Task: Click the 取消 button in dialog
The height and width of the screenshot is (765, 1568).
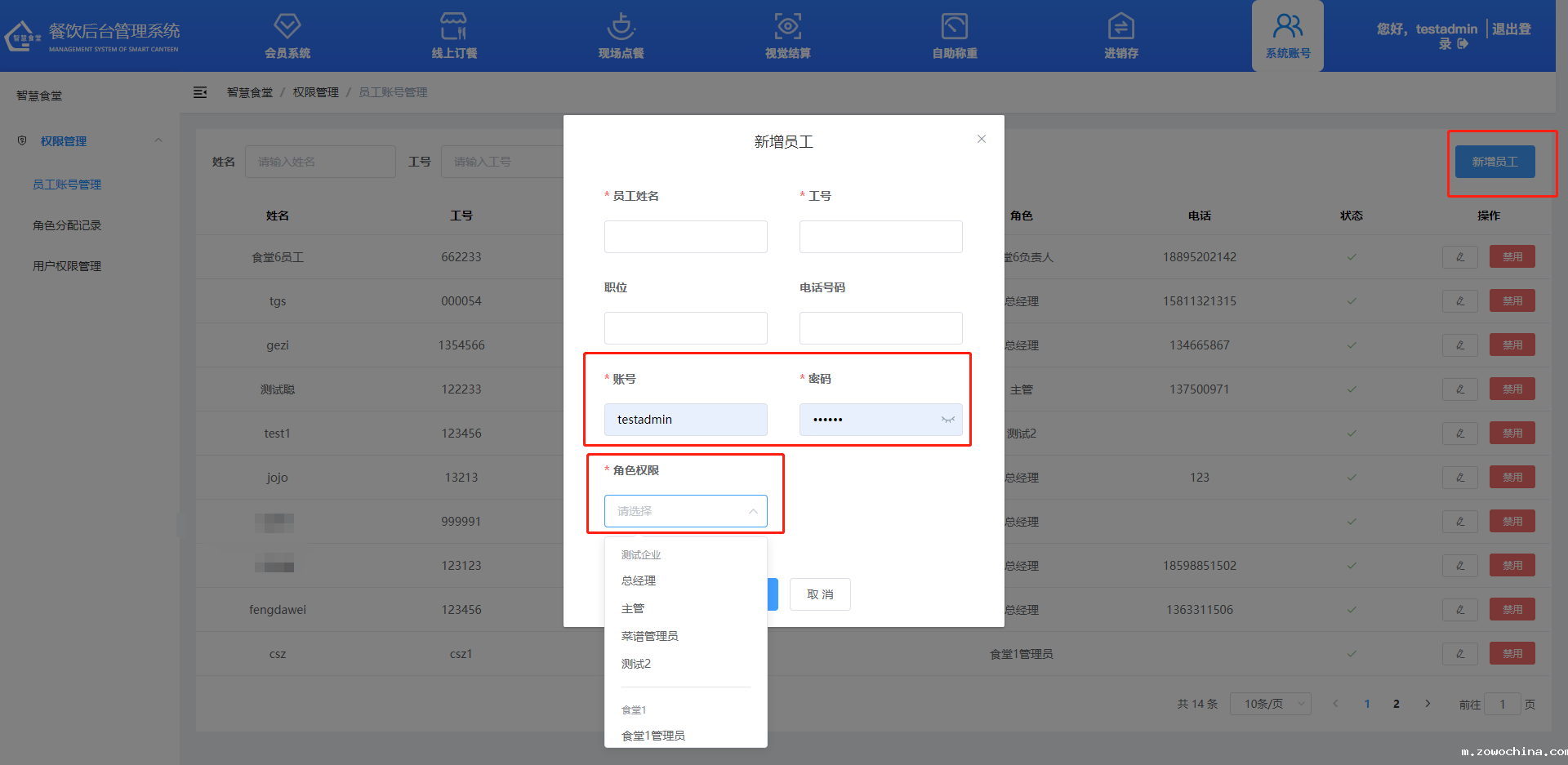Action: coord(820,594)
